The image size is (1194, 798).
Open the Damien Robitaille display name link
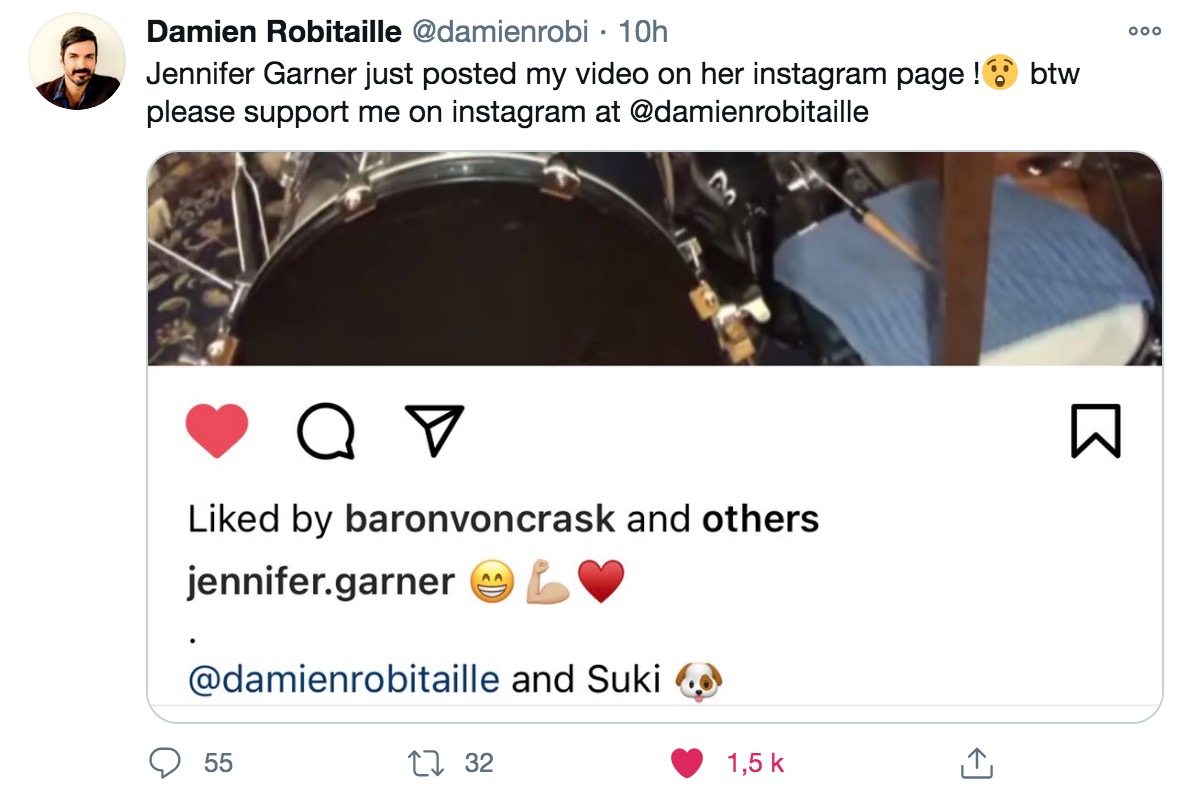[273, 32]
